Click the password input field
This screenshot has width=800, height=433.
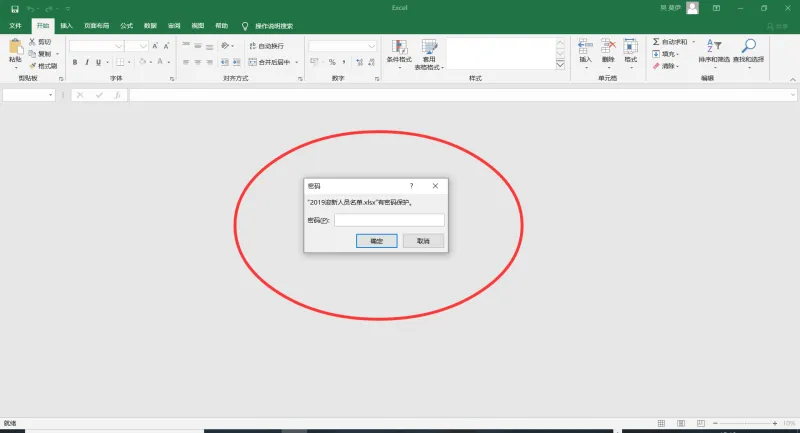click(x=389, y=220)
